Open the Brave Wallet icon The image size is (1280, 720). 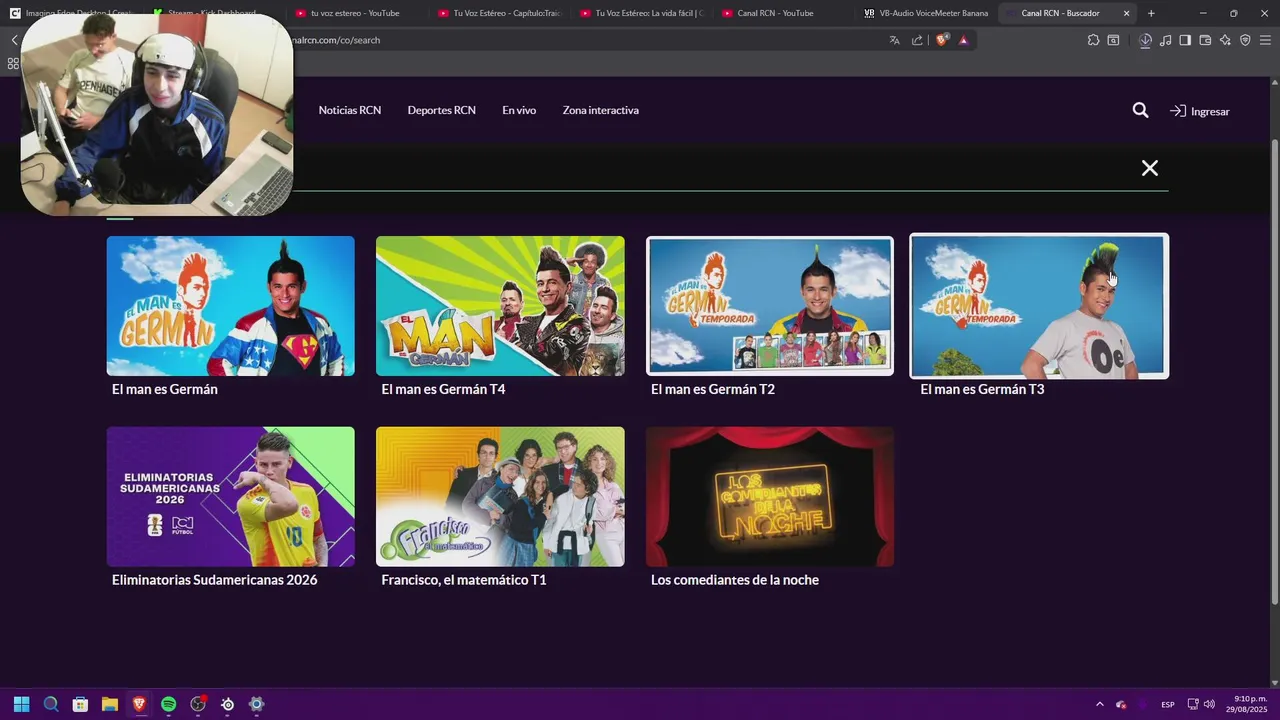(1205, 40)
